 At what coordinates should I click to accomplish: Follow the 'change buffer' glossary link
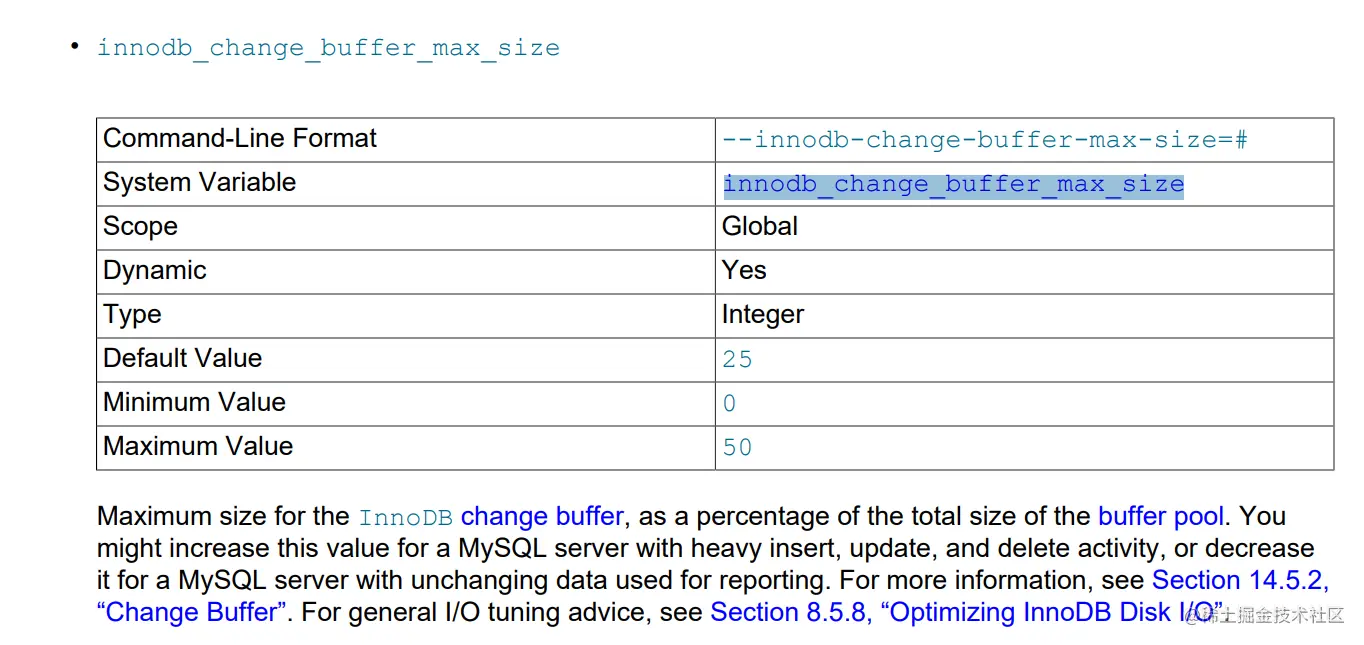(x=542, y=517)
